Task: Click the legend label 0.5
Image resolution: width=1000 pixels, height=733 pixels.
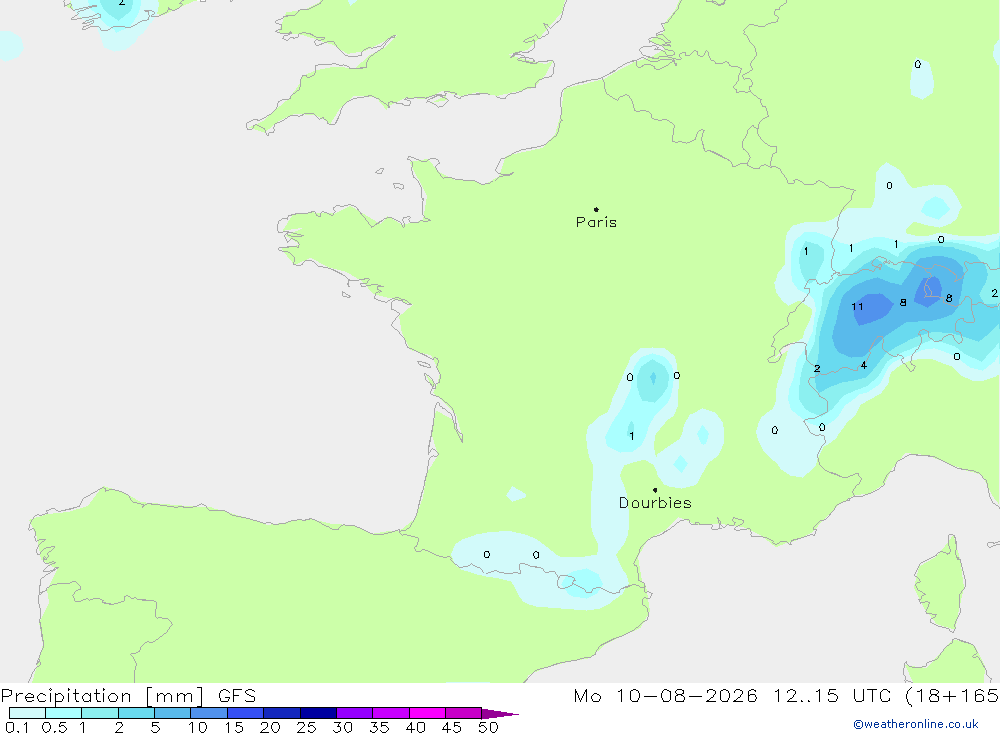Action: tap(54, 727)
